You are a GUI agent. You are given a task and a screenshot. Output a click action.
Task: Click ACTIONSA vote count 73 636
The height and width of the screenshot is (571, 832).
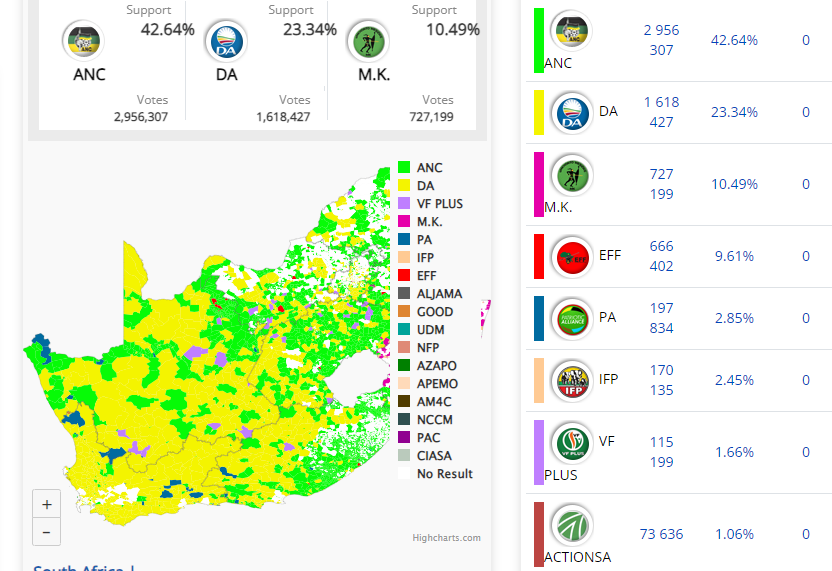click(x=661, y=534)
